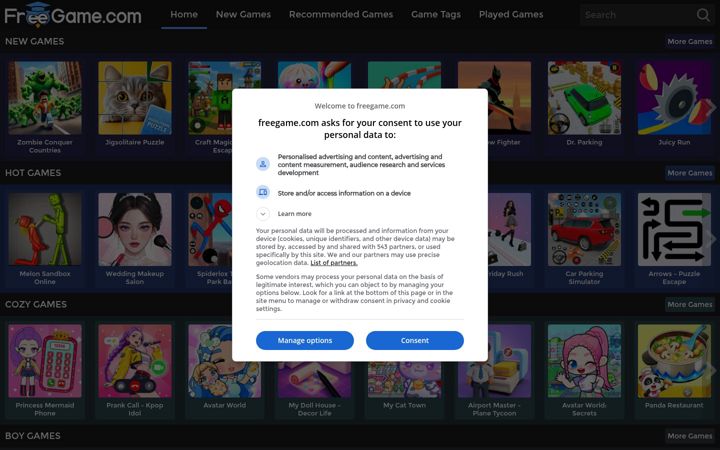Click the NEW GAMES section heading
720x450 pixels.
click(x=34, y=41)
